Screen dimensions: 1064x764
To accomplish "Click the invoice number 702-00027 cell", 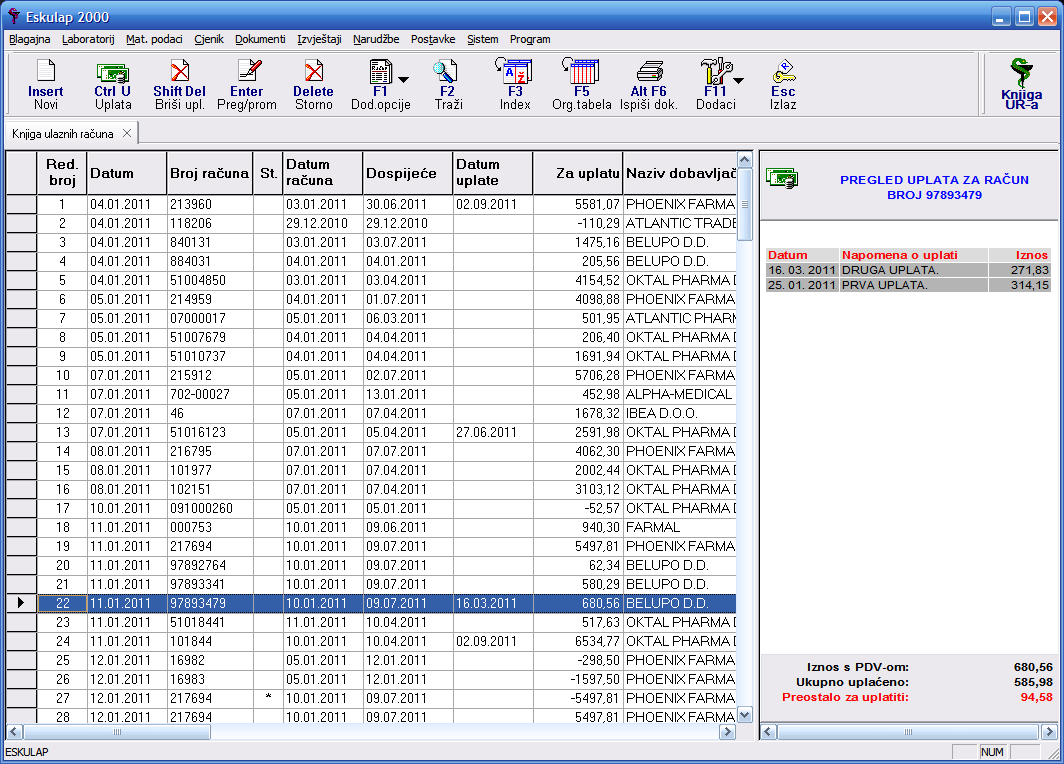I will [210, 394].
